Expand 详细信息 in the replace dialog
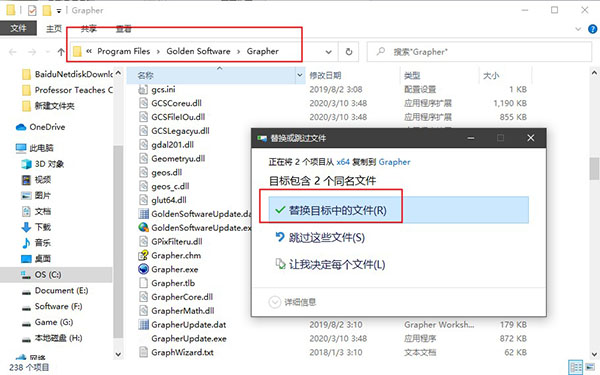This screenshot has width=600, height=375. tap(292, 302)
